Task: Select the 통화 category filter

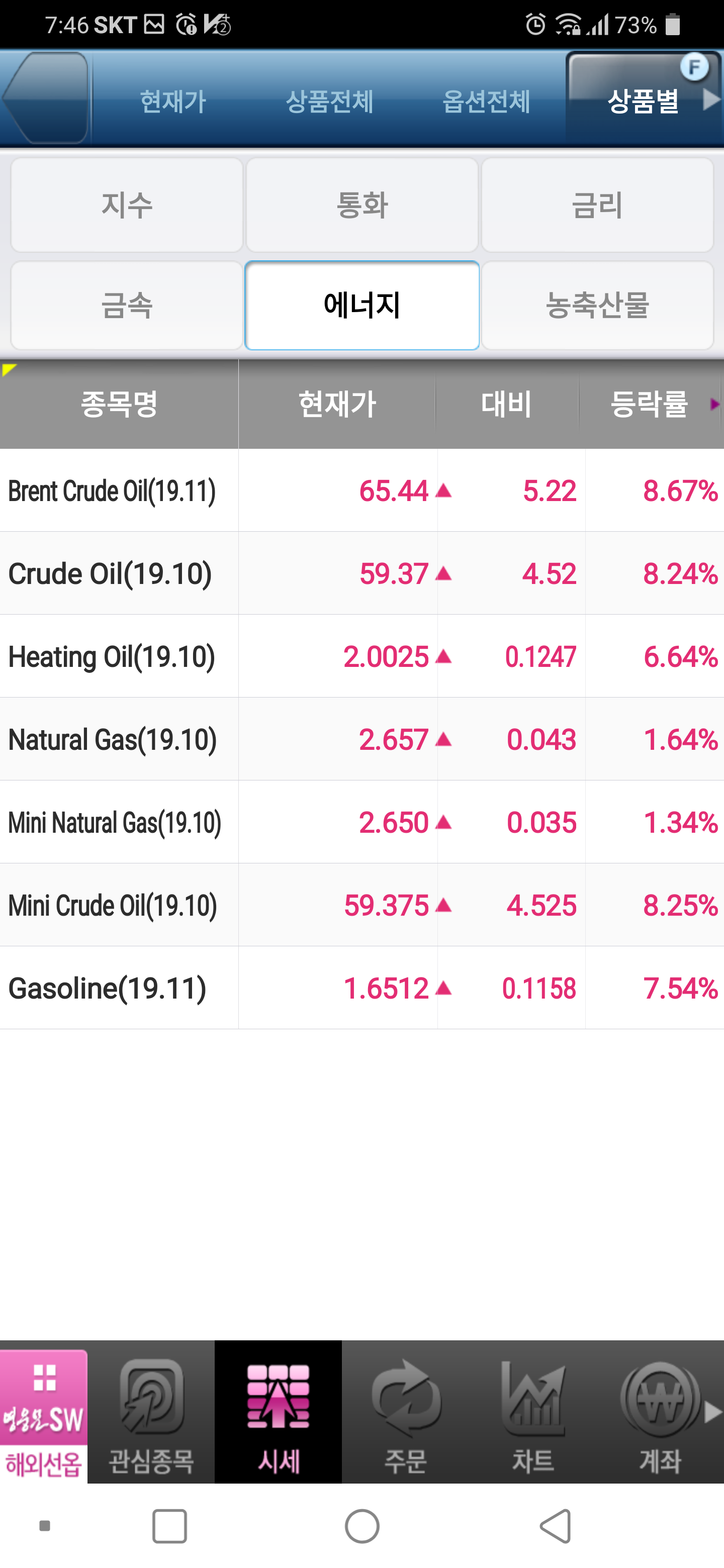Action: tap(361, 205)
